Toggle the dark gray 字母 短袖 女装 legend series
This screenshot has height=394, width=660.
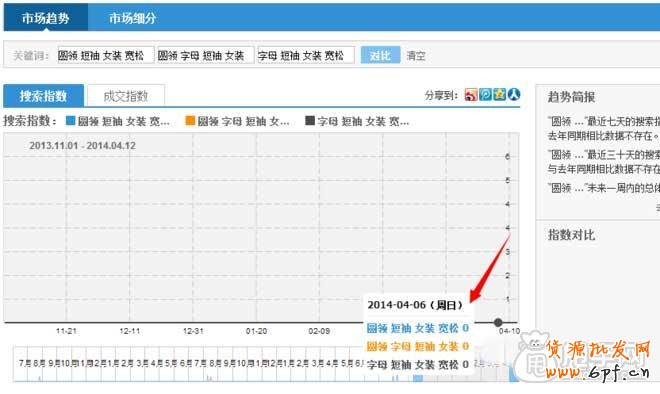310,121
